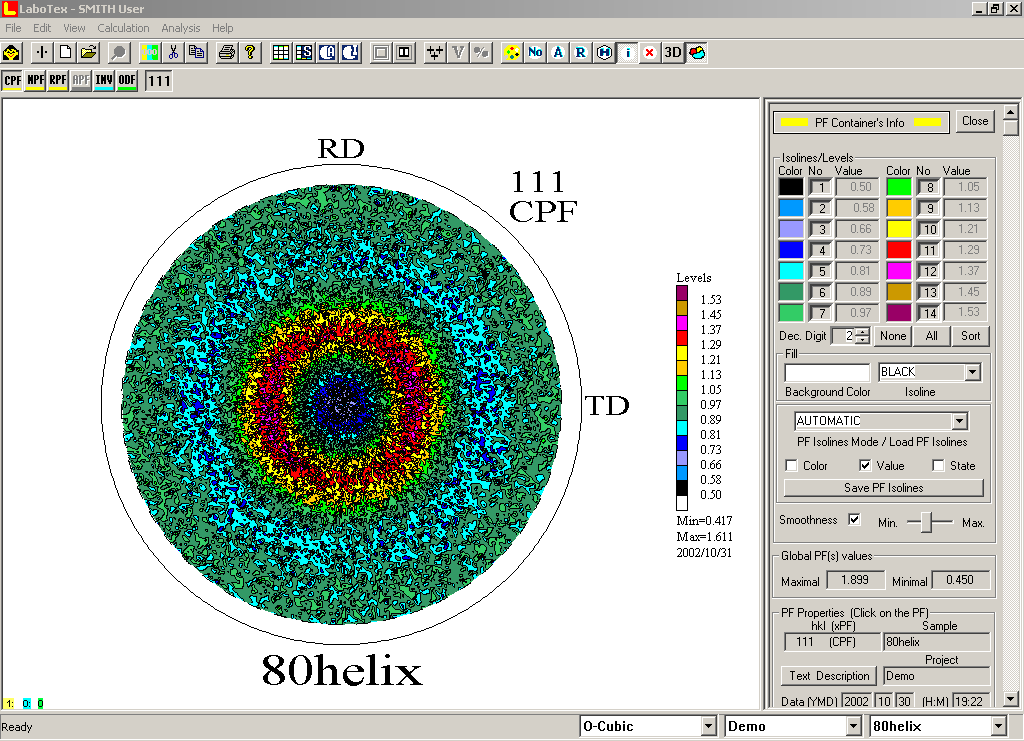Expand the AUTOMATIC isolines mode dropdown
This screenshot has width=1024, height=741.
(x=960, y=421)
